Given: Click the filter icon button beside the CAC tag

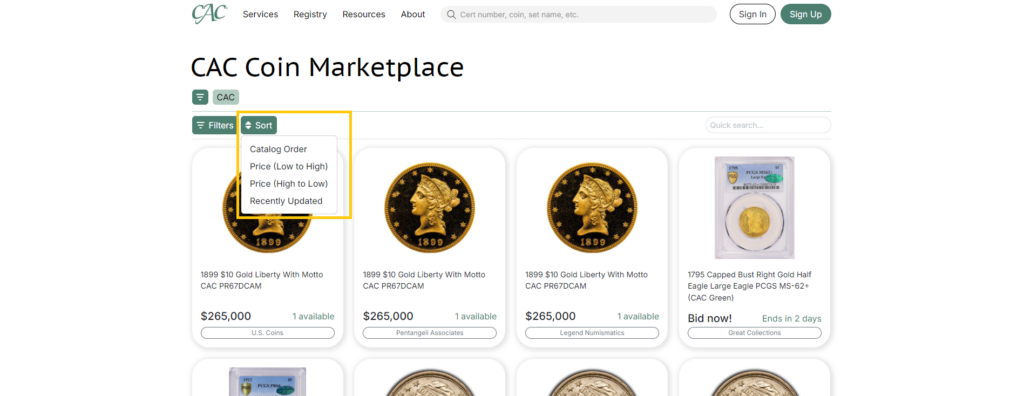Looking at the screenshot, I should click(200, 97).
